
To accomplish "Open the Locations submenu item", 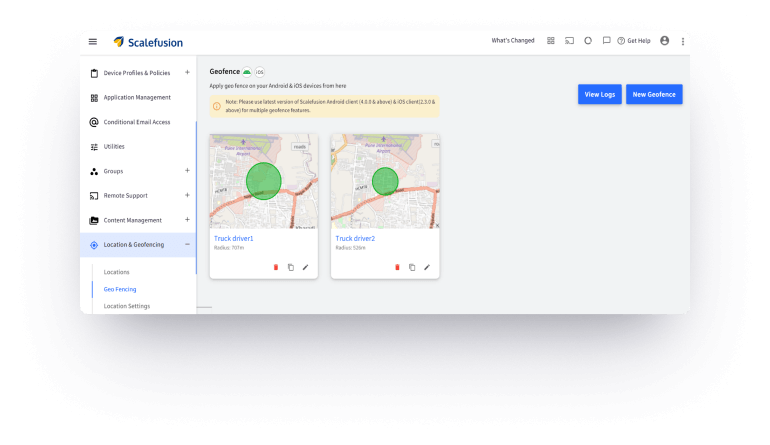I will pyautogui.click(x=116, y=272).
